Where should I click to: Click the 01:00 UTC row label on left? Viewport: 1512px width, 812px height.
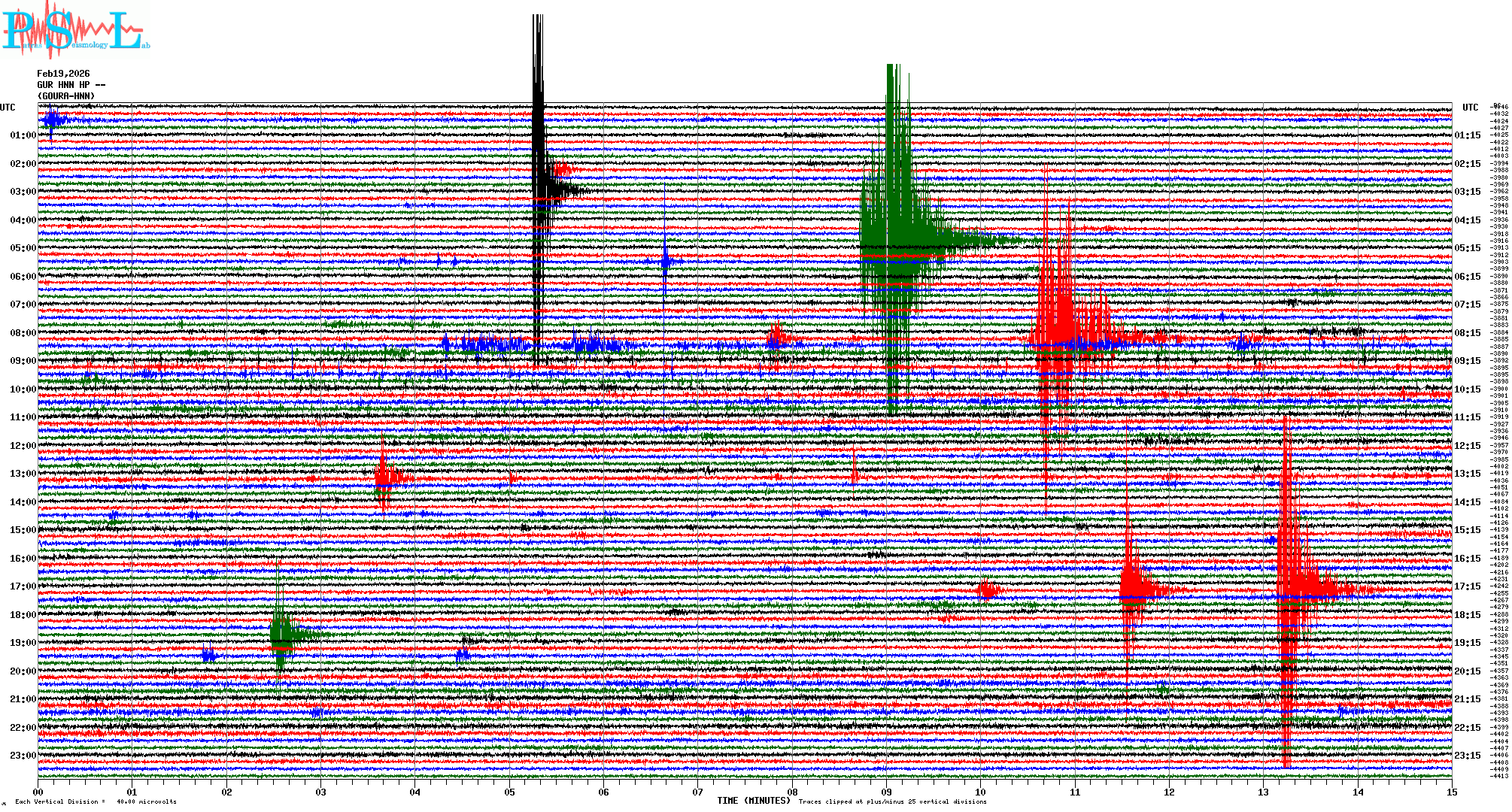[23, 135]
